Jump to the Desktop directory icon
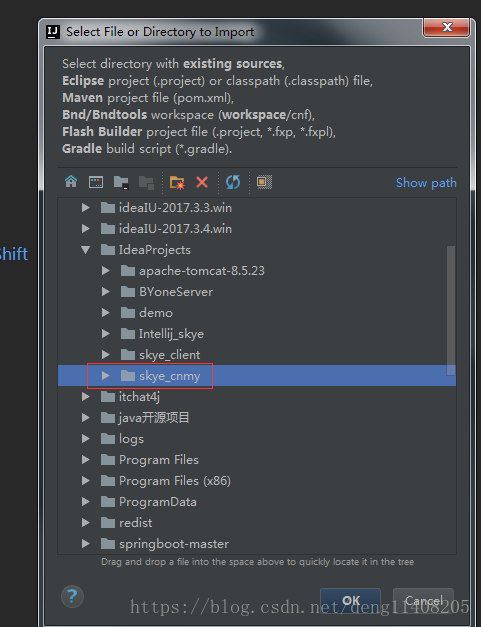 96,182
